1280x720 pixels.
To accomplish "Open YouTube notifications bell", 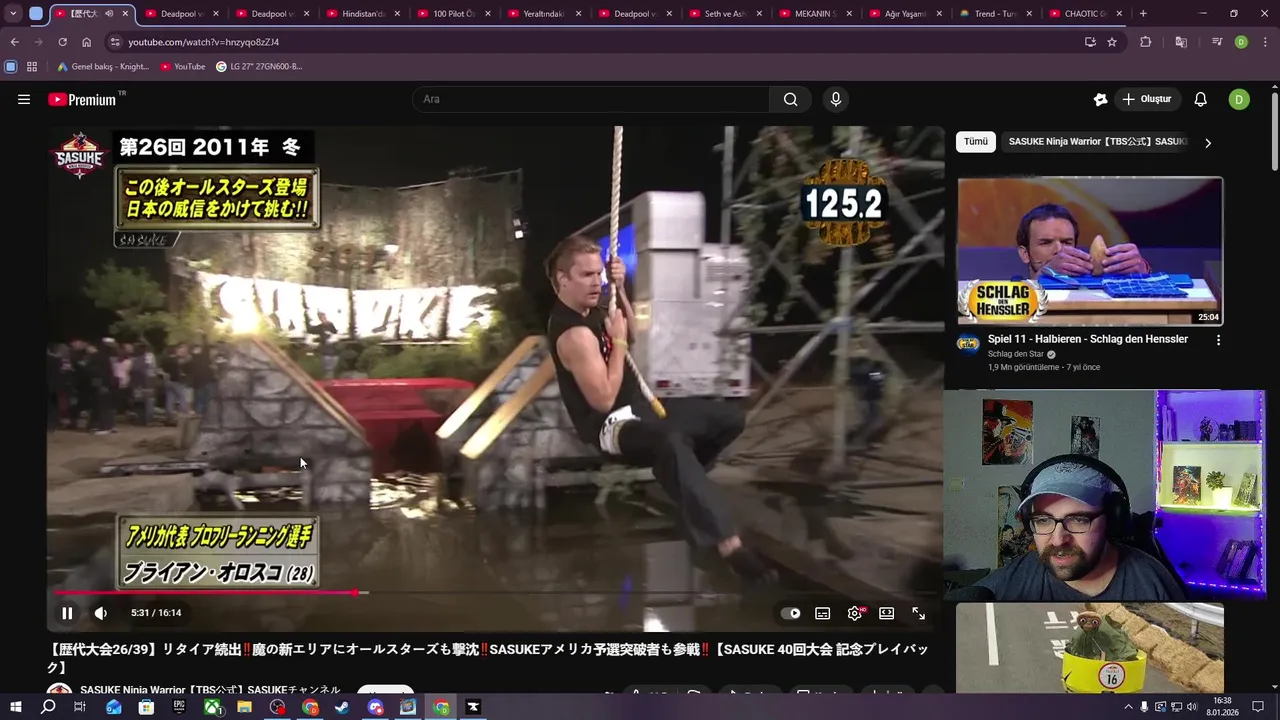I will (x=1201, y=99).
